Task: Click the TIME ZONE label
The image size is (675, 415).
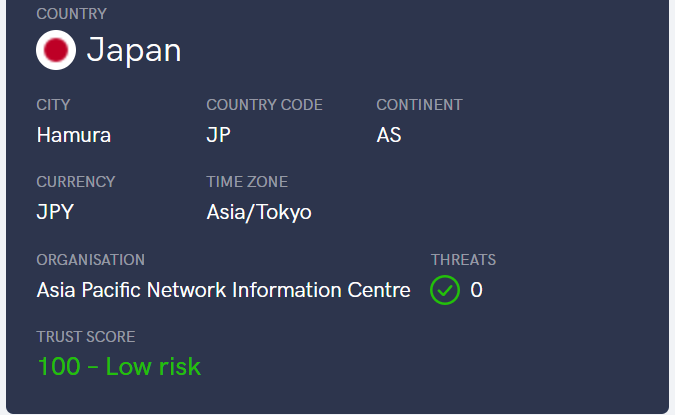Action: tap(247, 182)
